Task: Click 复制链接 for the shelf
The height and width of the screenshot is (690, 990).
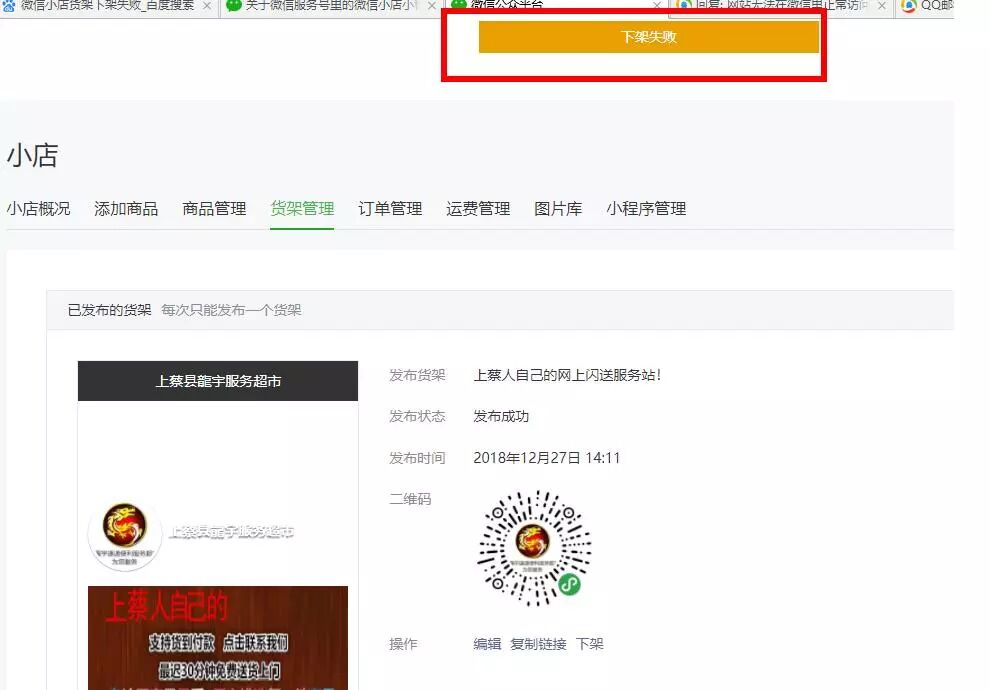Action: coord(538,644)
